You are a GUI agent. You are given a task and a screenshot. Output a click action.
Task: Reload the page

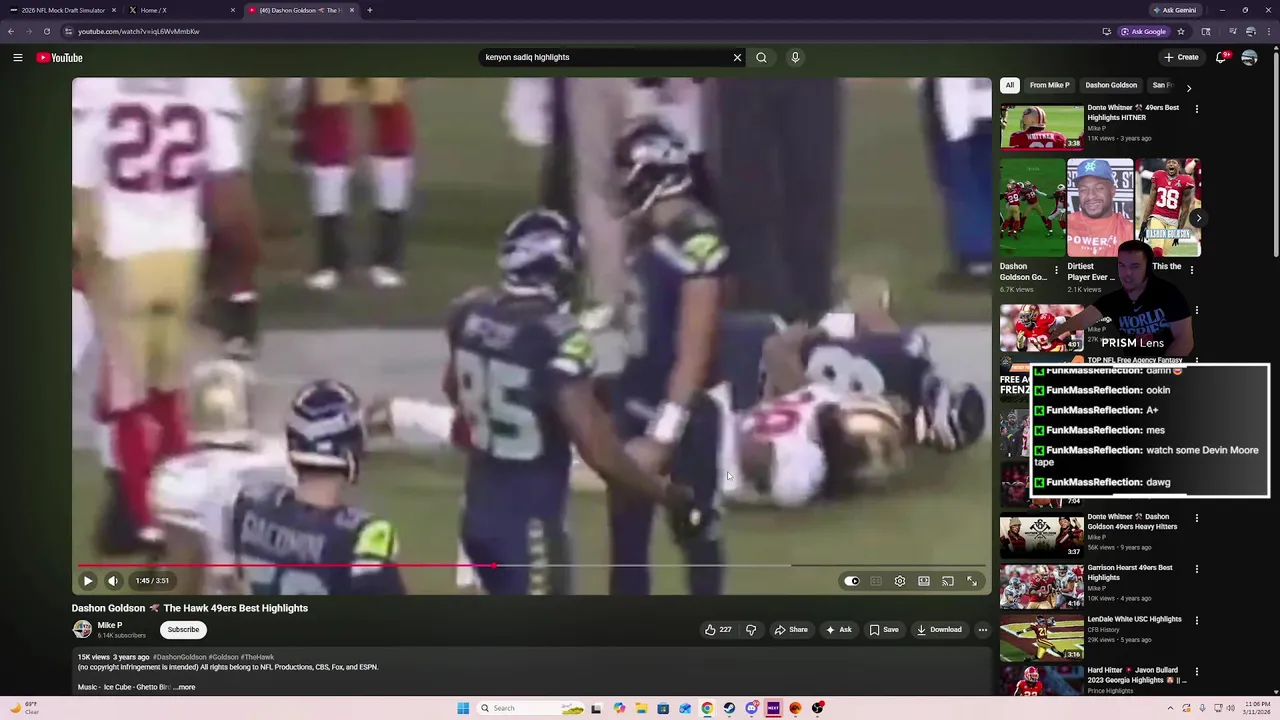pyautogui.click(x=46, y=31)
